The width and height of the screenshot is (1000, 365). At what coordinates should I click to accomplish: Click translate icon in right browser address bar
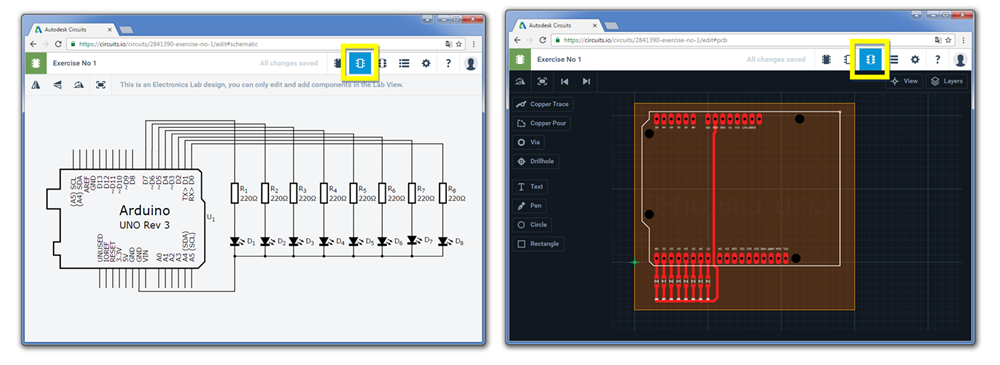point(938,40)
